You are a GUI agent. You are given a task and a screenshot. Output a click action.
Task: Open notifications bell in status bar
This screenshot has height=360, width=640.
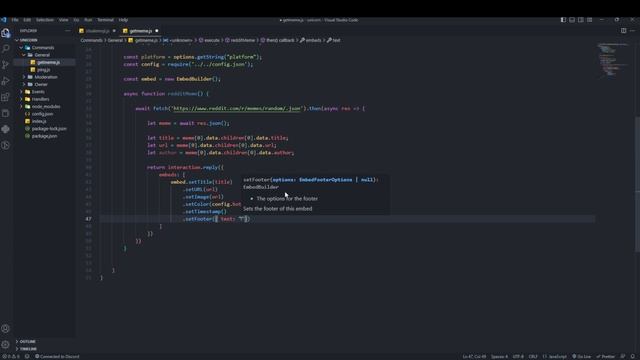[633, 356]
